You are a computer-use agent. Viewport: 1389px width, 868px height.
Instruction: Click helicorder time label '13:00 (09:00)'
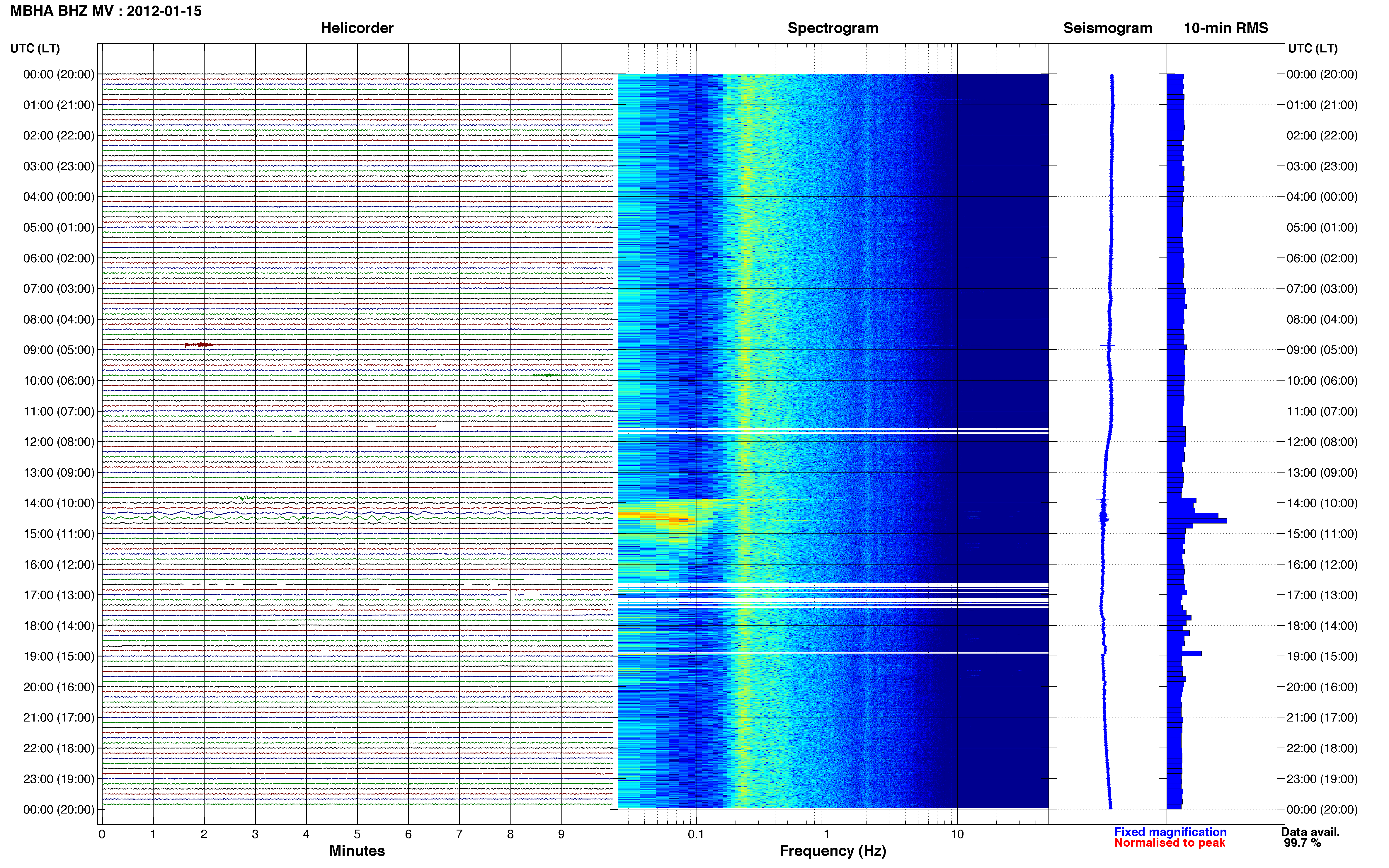point(59,473)
